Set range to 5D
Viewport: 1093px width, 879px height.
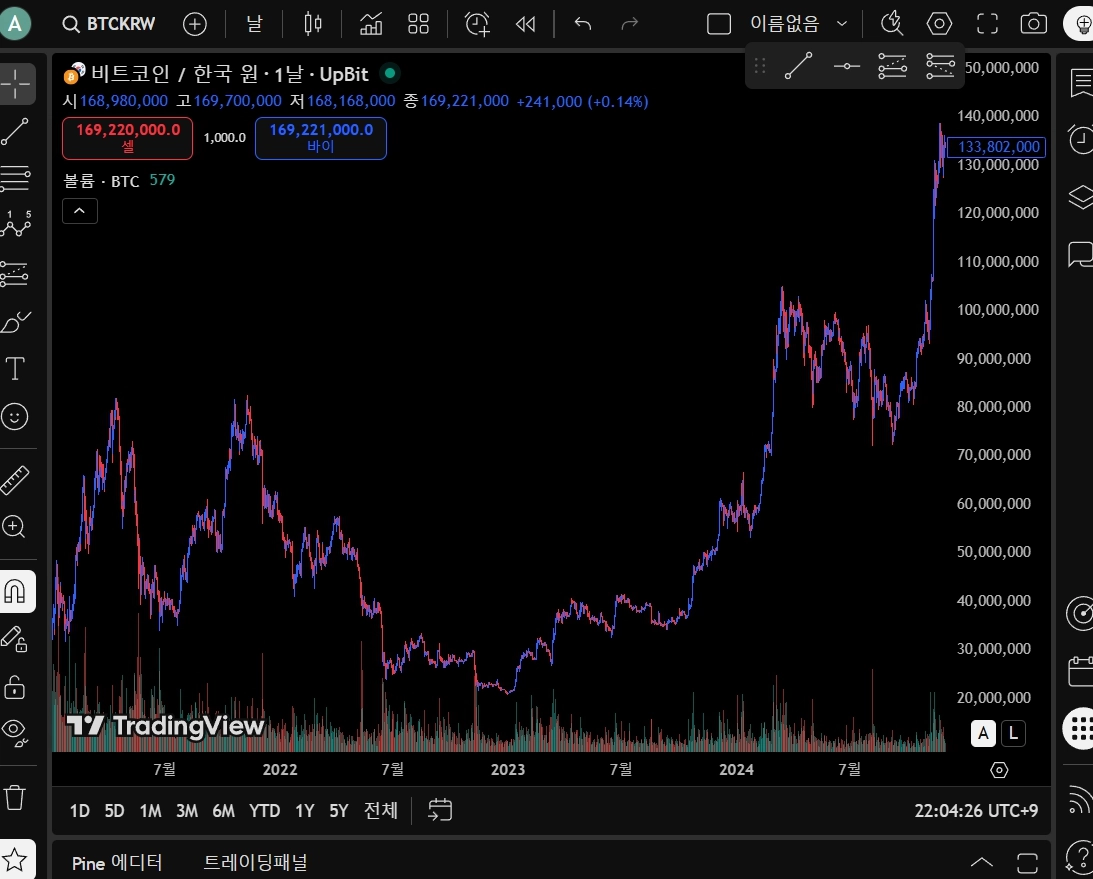(x=114, y=811)
